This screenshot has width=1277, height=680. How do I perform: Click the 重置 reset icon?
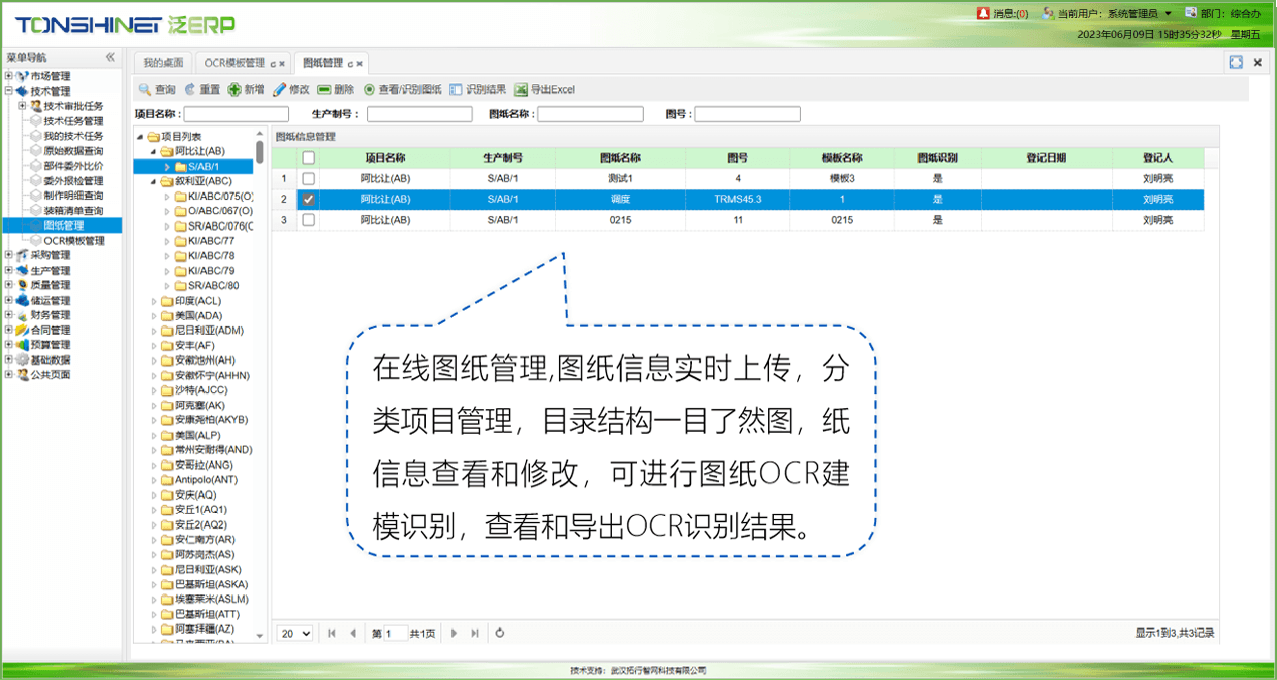click(190, 90)
